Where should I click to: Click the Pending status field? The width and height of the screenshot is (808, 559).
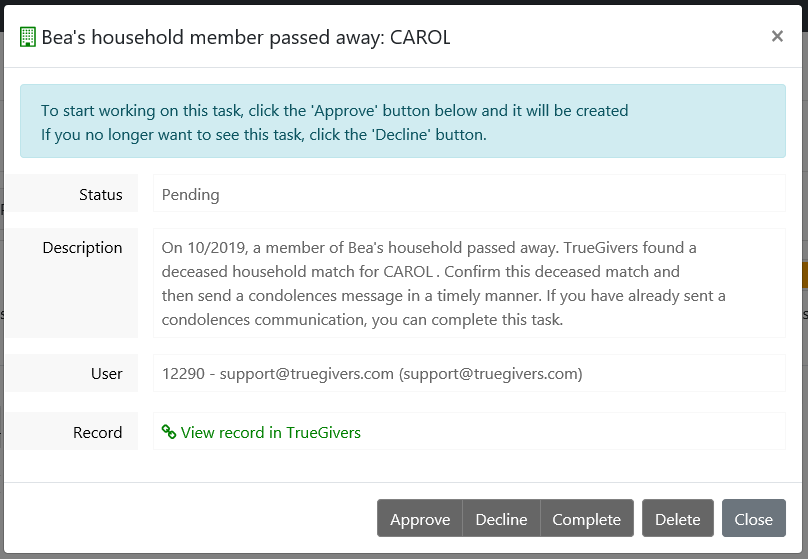click(x=468, y=195)
